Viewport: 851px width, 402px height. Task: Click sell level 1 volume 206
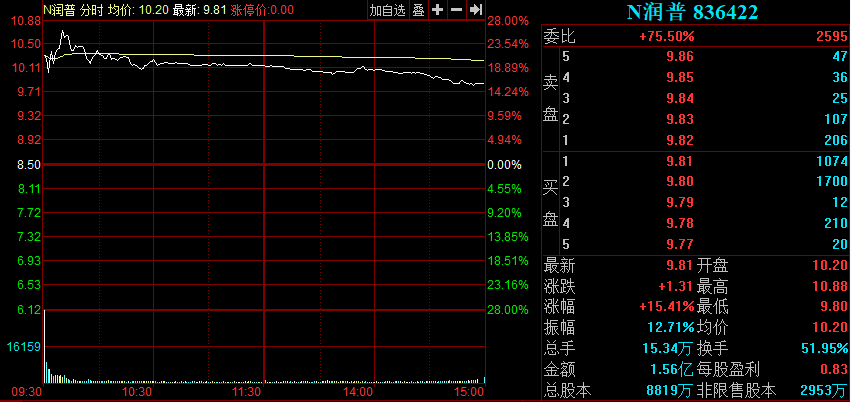[836, 140]
